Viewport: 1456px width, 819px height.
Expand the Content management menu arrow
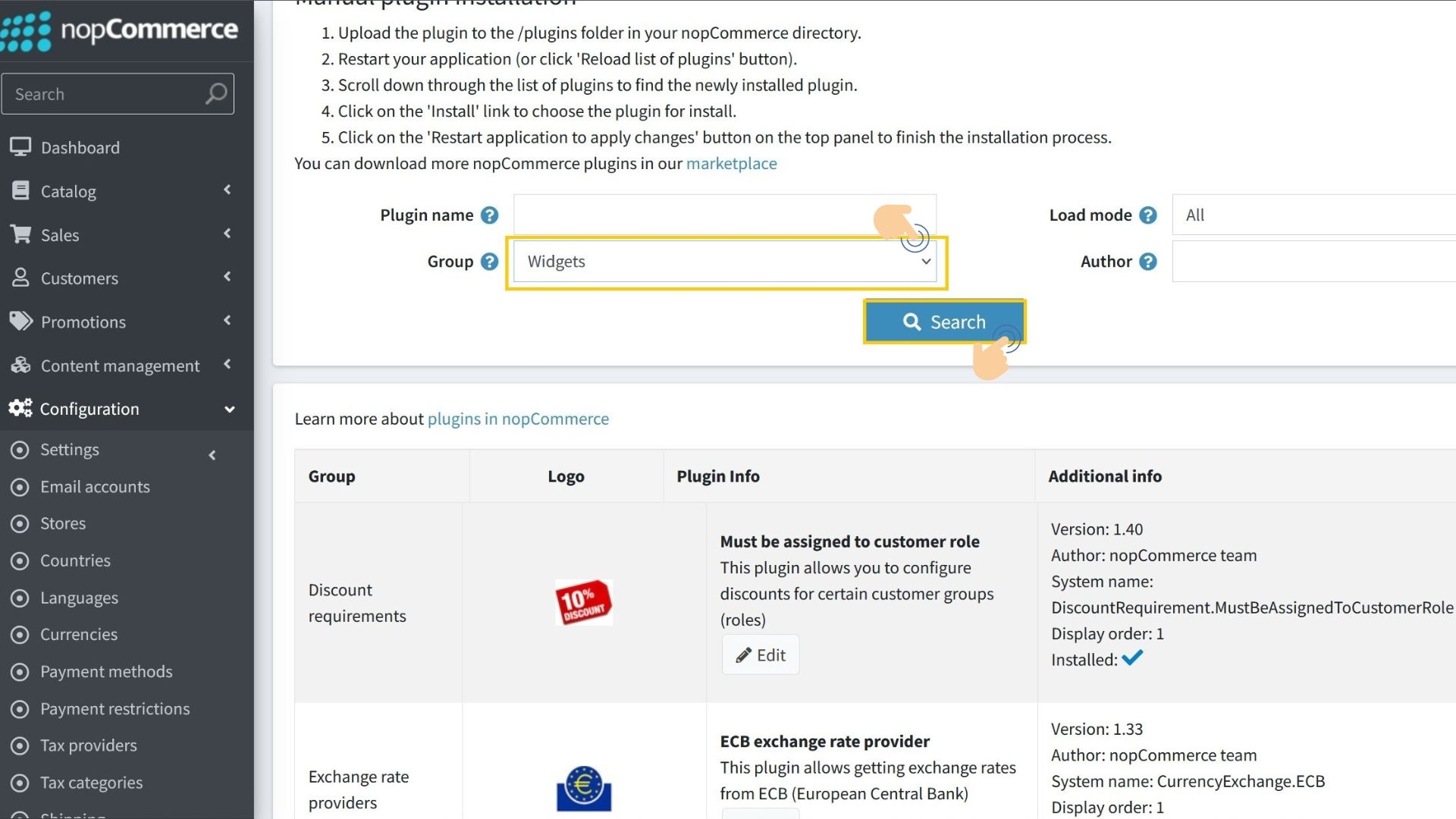227,364
